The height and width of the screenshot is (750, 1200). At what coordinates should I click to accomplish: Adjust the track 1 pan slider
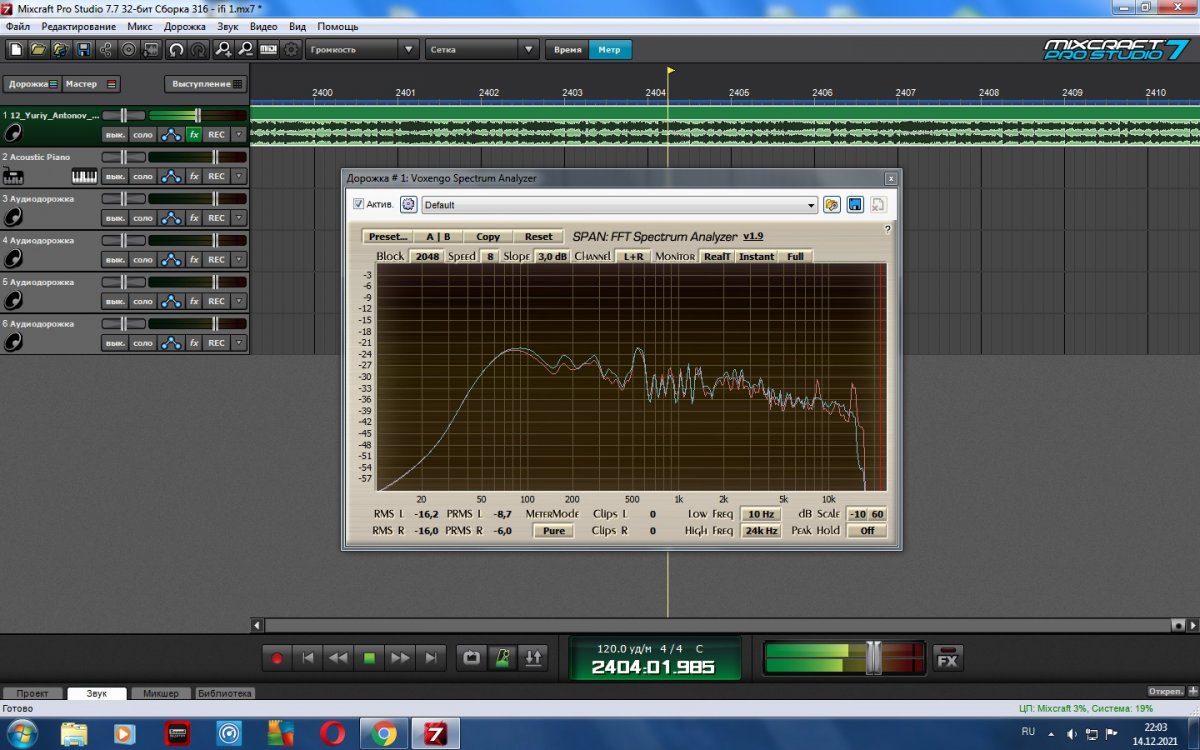coord(123,115)
